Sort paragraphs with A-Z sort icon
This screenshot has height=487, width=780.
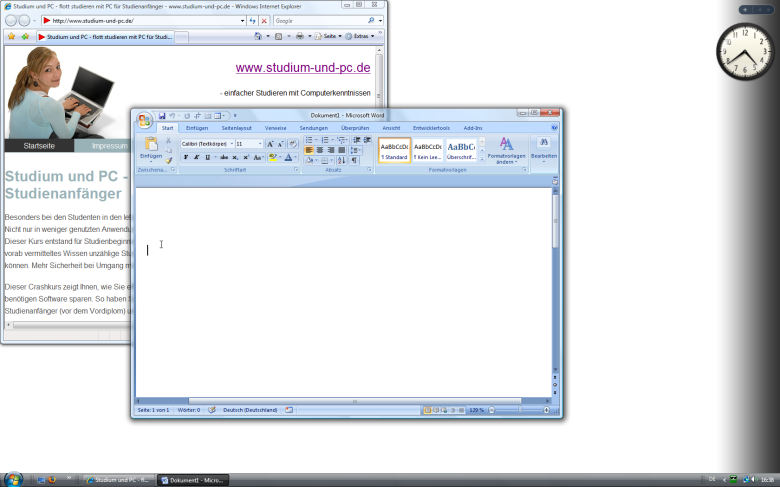click(x=341, y=160)
